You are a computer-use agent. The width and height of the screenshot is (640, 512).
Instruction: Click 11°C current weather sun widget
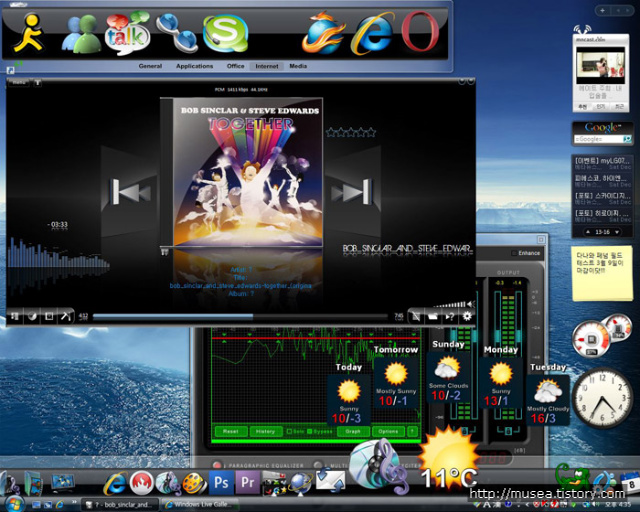point(449,457)
